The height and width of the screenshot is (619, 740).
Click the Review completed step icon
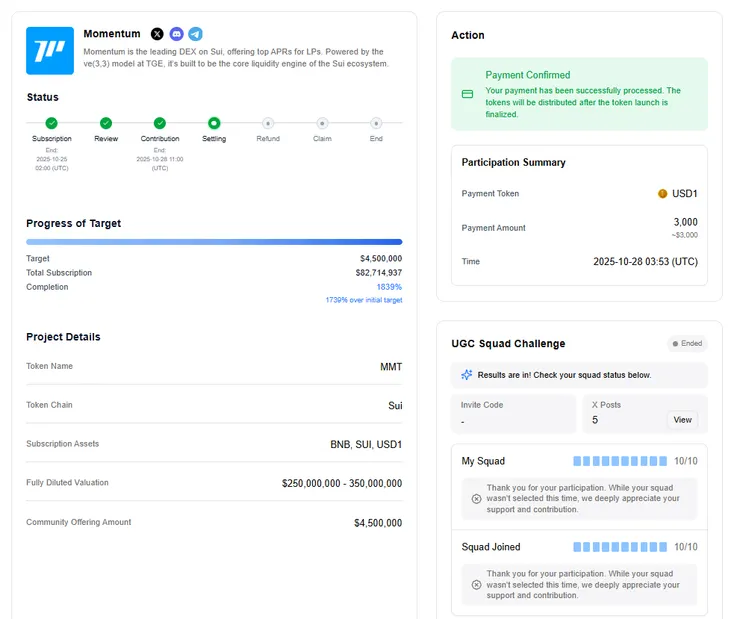pos(106,123)
